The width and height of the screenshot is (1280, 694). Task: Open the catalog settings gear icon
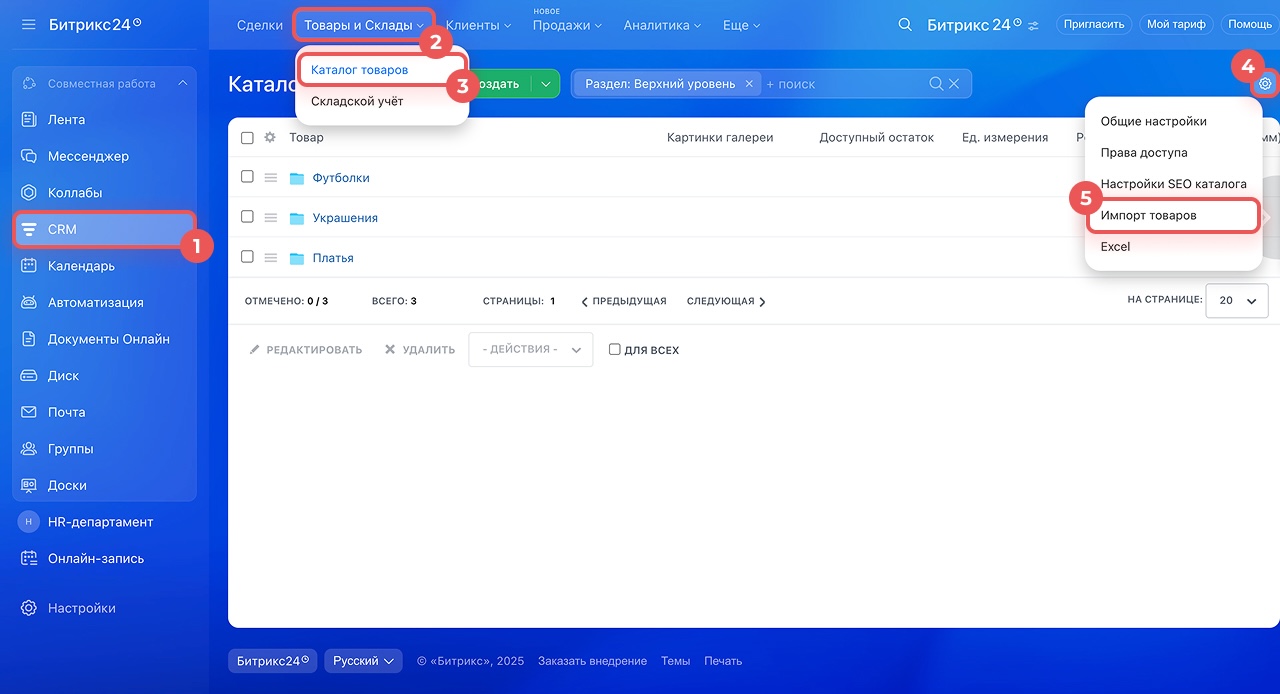(x=1265, y=84)
